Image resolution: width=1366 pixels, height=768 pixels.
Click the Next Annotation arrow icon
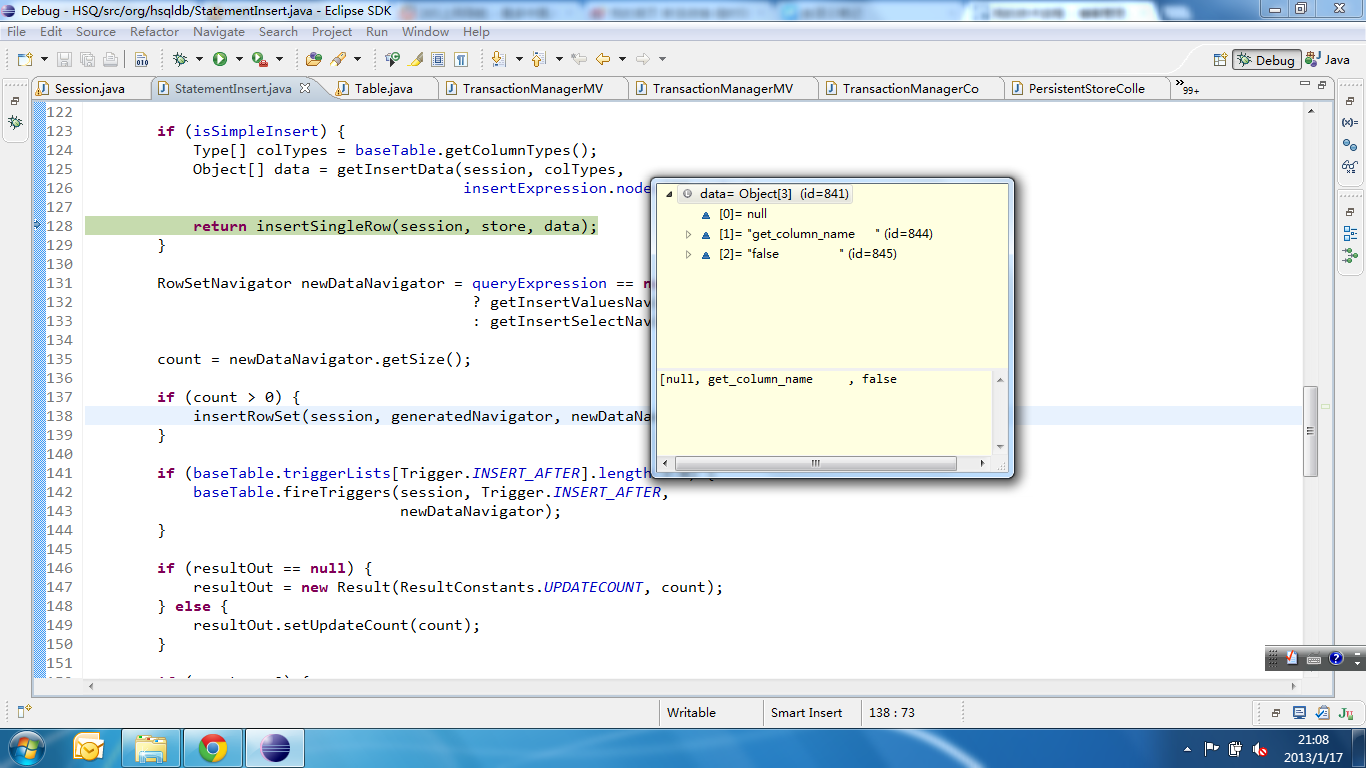[497, 60]
